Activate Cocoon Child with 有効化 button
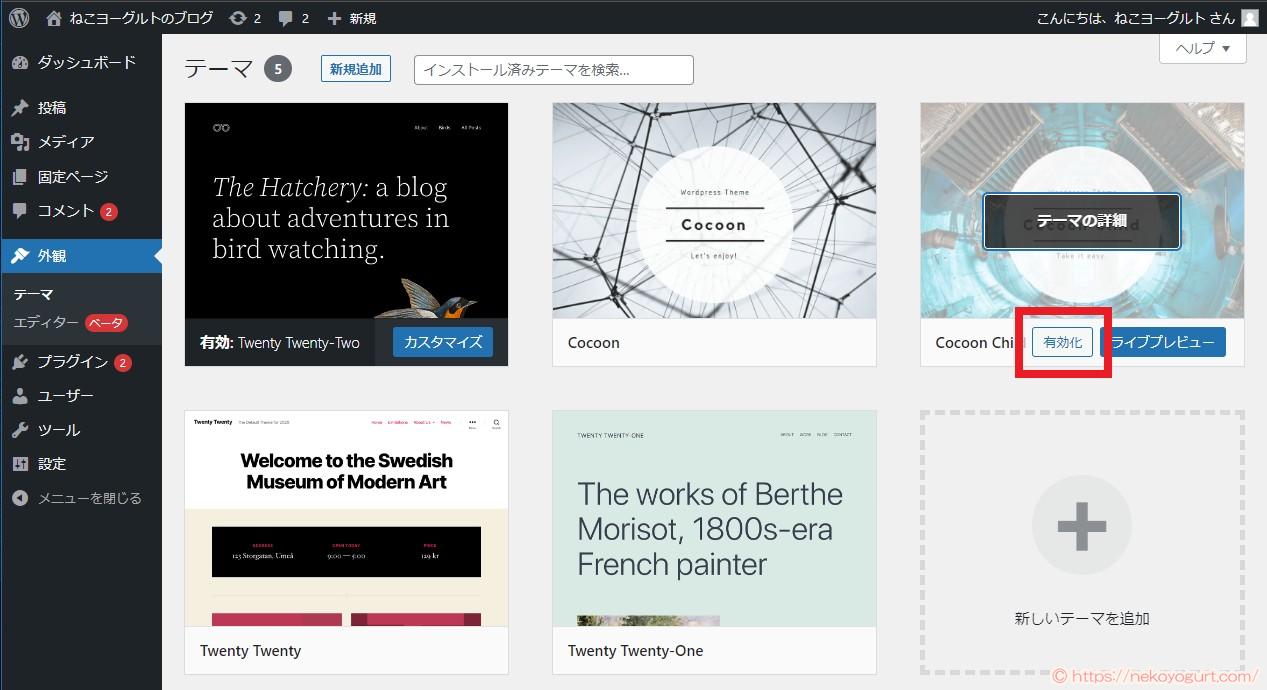The width and height of the screenshot is (1267, 690). point(1062,343)
